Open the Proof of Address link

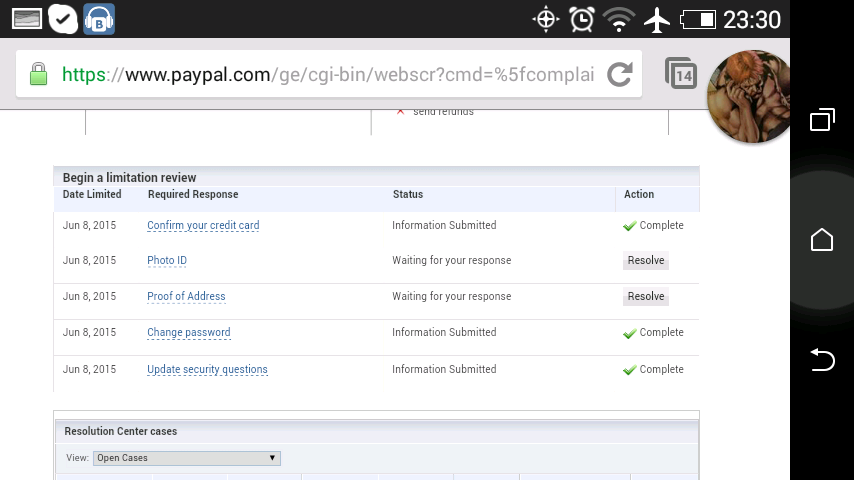pyautogui.click(x=186, y=297)
